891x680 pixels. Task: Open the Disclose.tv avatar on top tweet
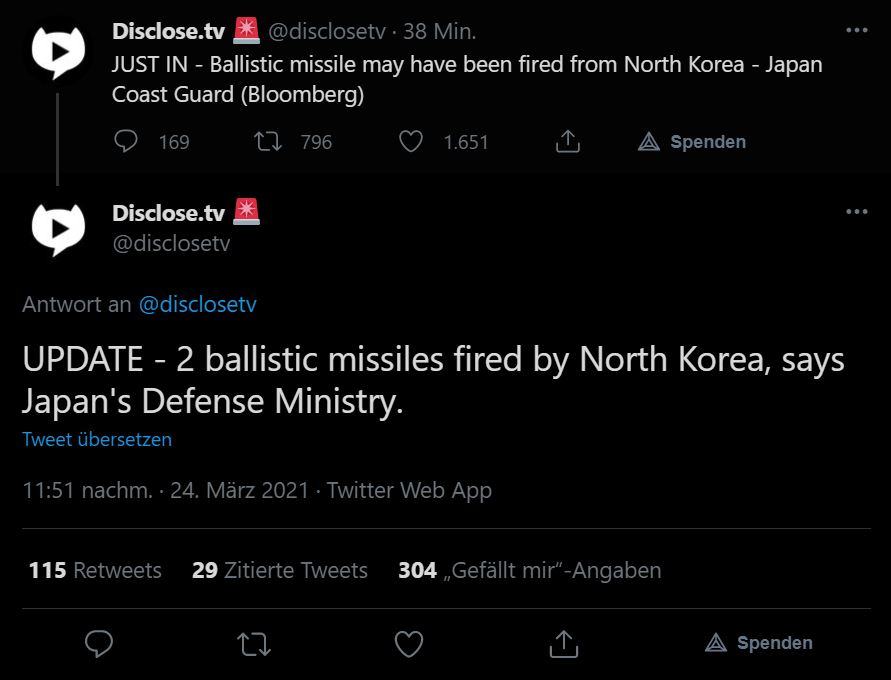pos(58,52)
